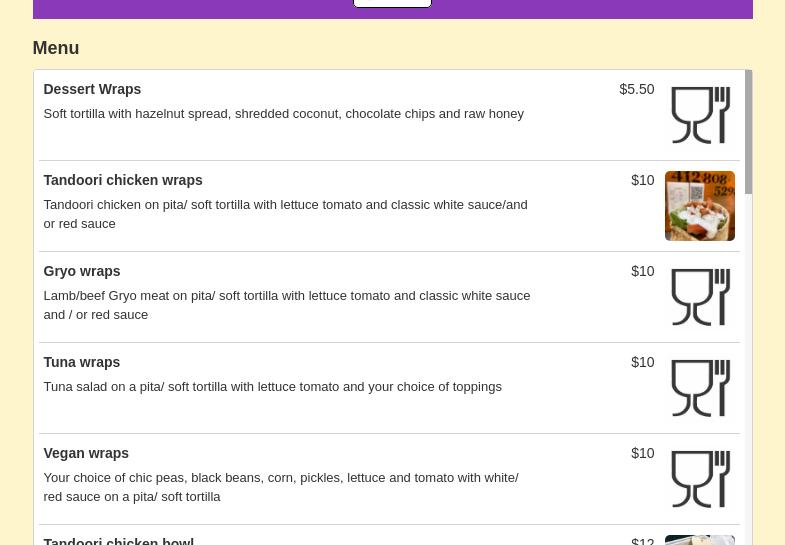The height and width of the screenshot is (545, 785).
Task: Click the $10 price for Vegan wraps
Action: (642, 453)
